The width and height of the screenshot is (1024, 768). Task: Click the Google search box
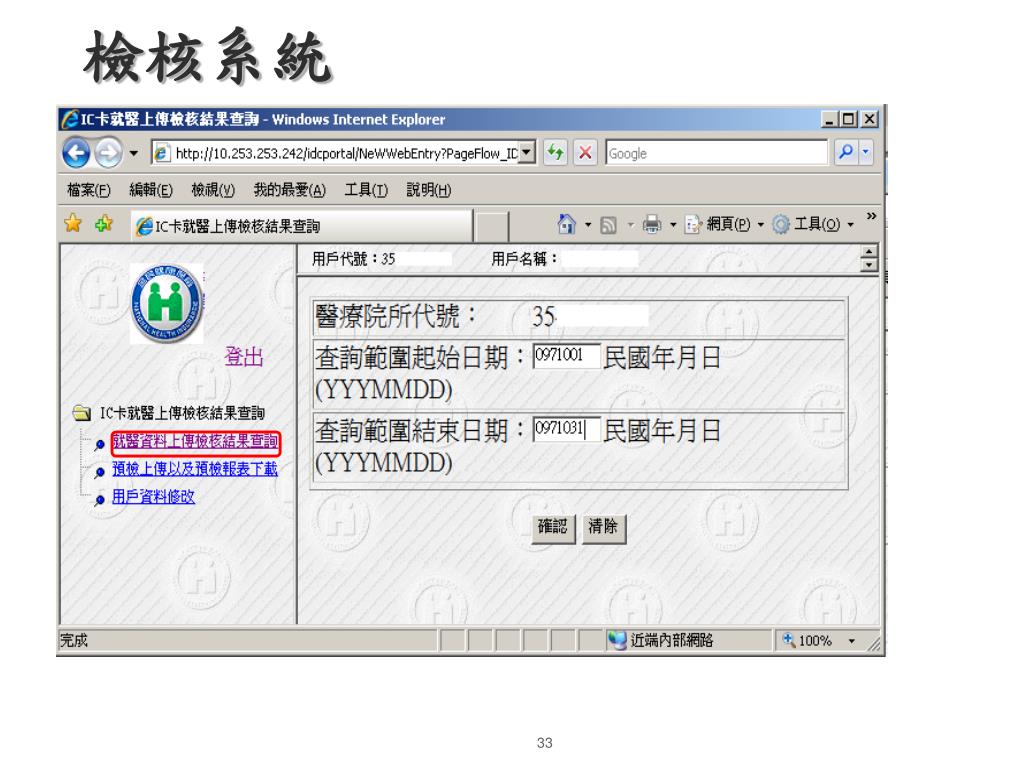click(x=716, y=153)
